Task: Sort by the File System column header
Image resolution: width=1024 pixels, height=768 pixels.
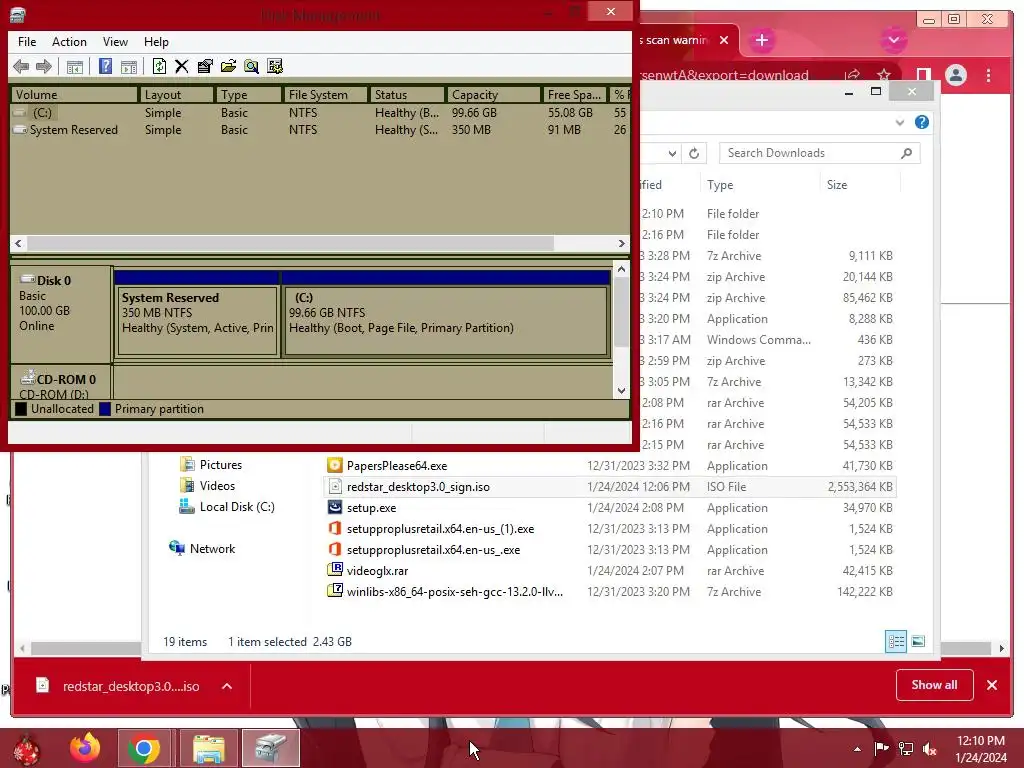Action: (325, 95)
